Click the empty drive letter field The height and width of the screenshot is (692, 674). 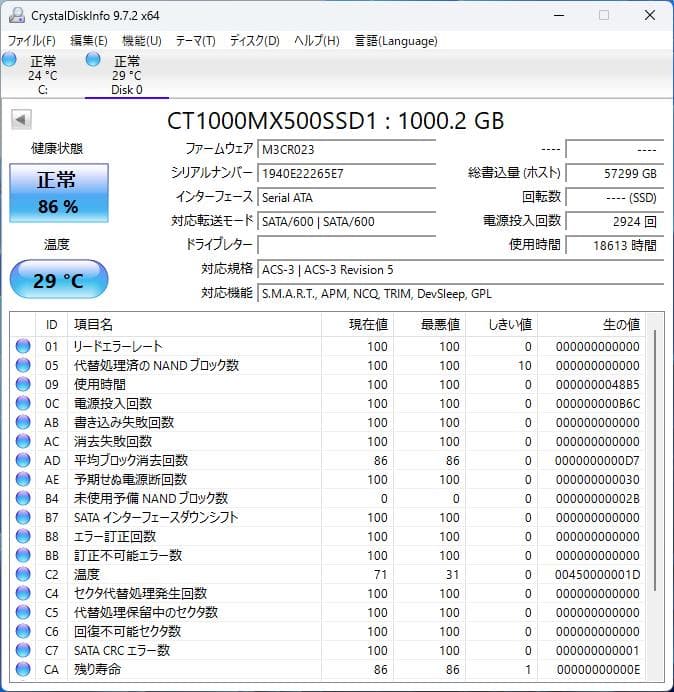(x=346, y=245)
